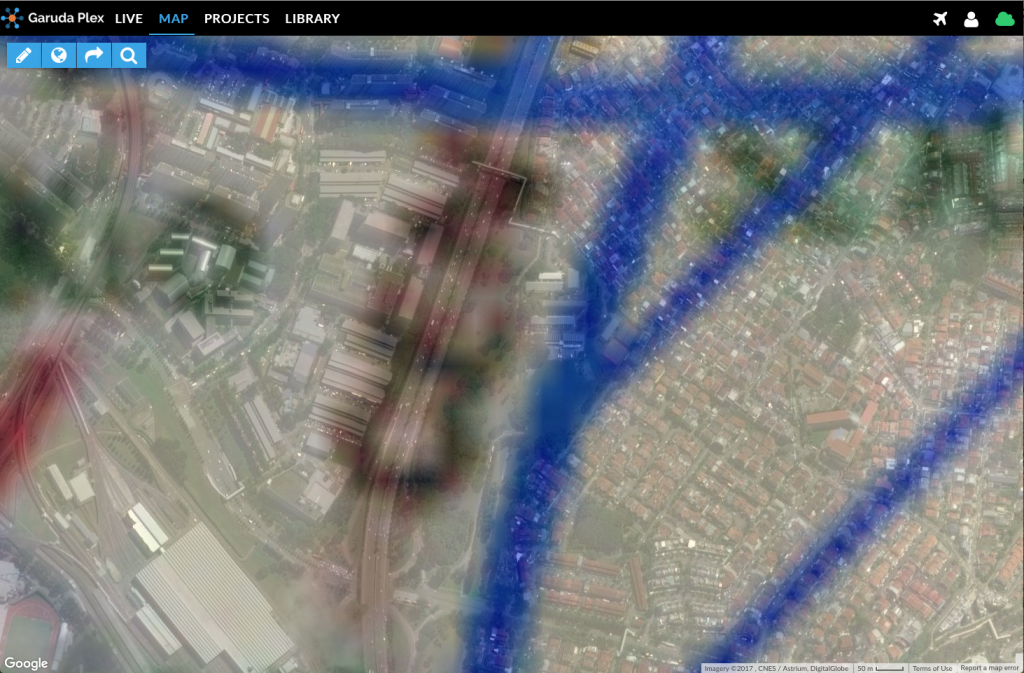
Task: Switch to the LIBRARY tab
Action: pyautogui.click(x=313, y=18)
